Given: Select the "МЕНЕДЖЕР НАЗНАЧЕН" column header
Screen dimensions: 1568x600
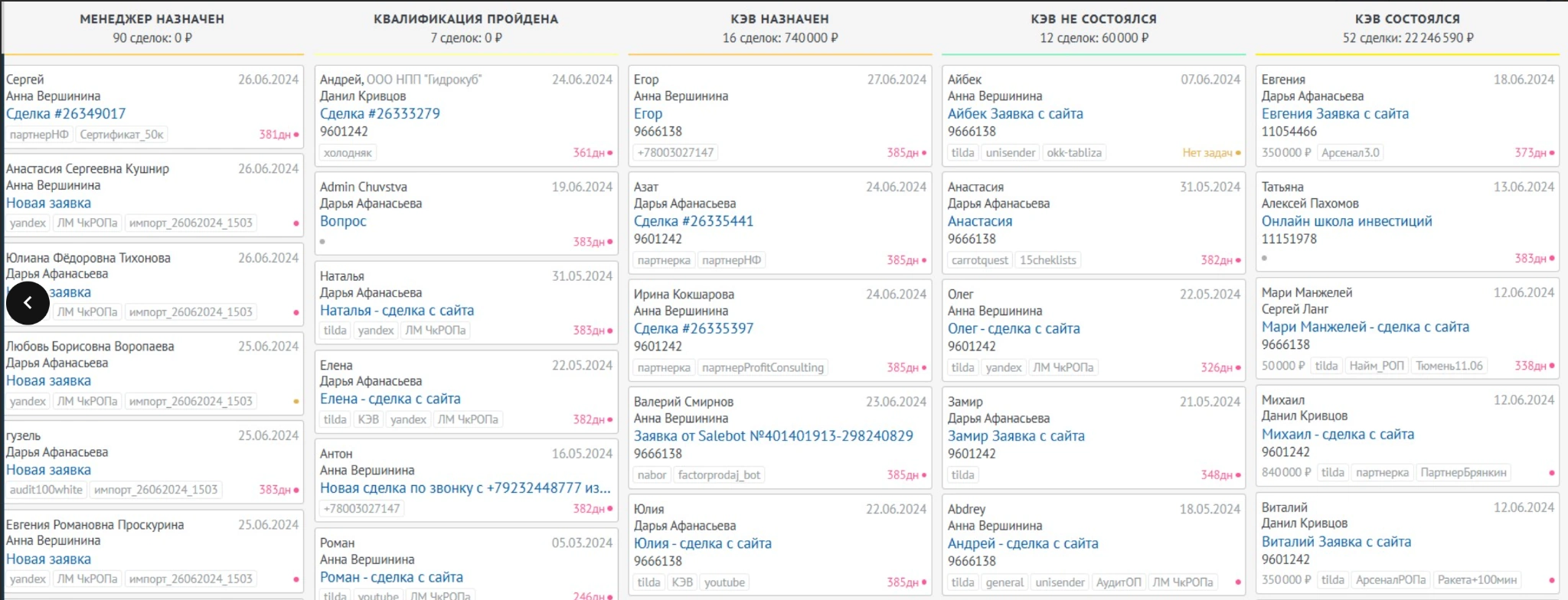Looking at the screenshot, I should tap(152, 19).
